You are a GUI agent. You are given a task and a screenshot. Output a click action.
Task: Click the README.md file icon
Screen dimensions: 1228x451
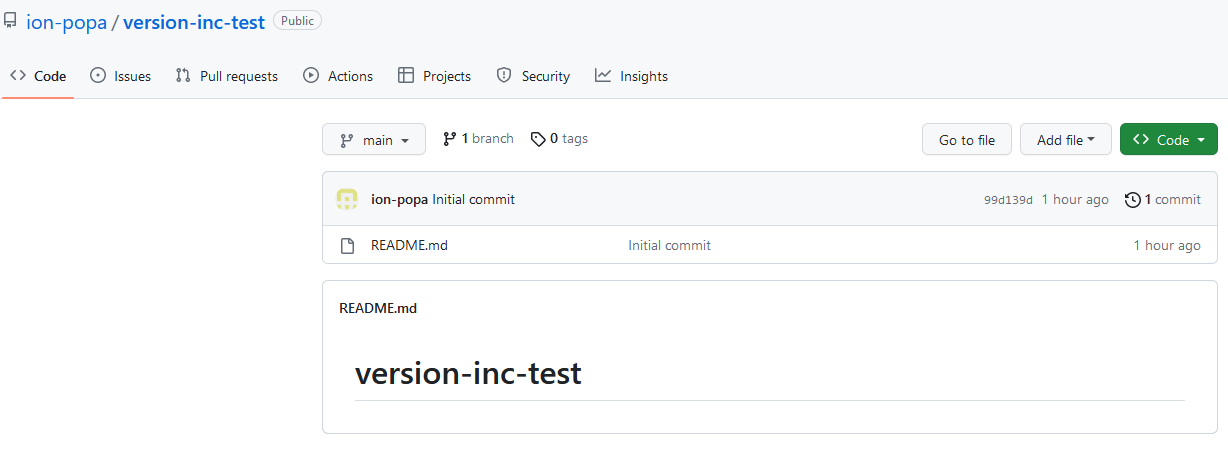[347, 245]
